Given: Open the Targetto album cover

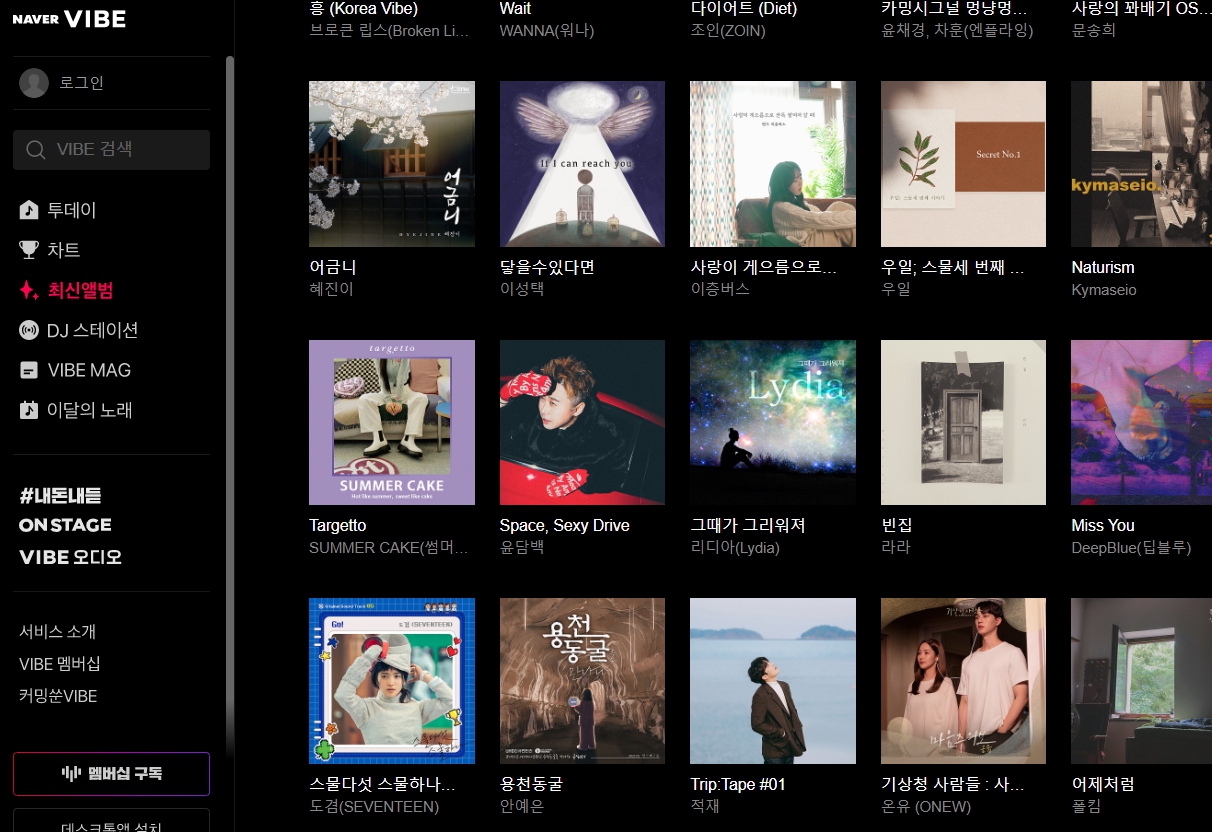Looking at the screenshot, I should pos(392,422).
